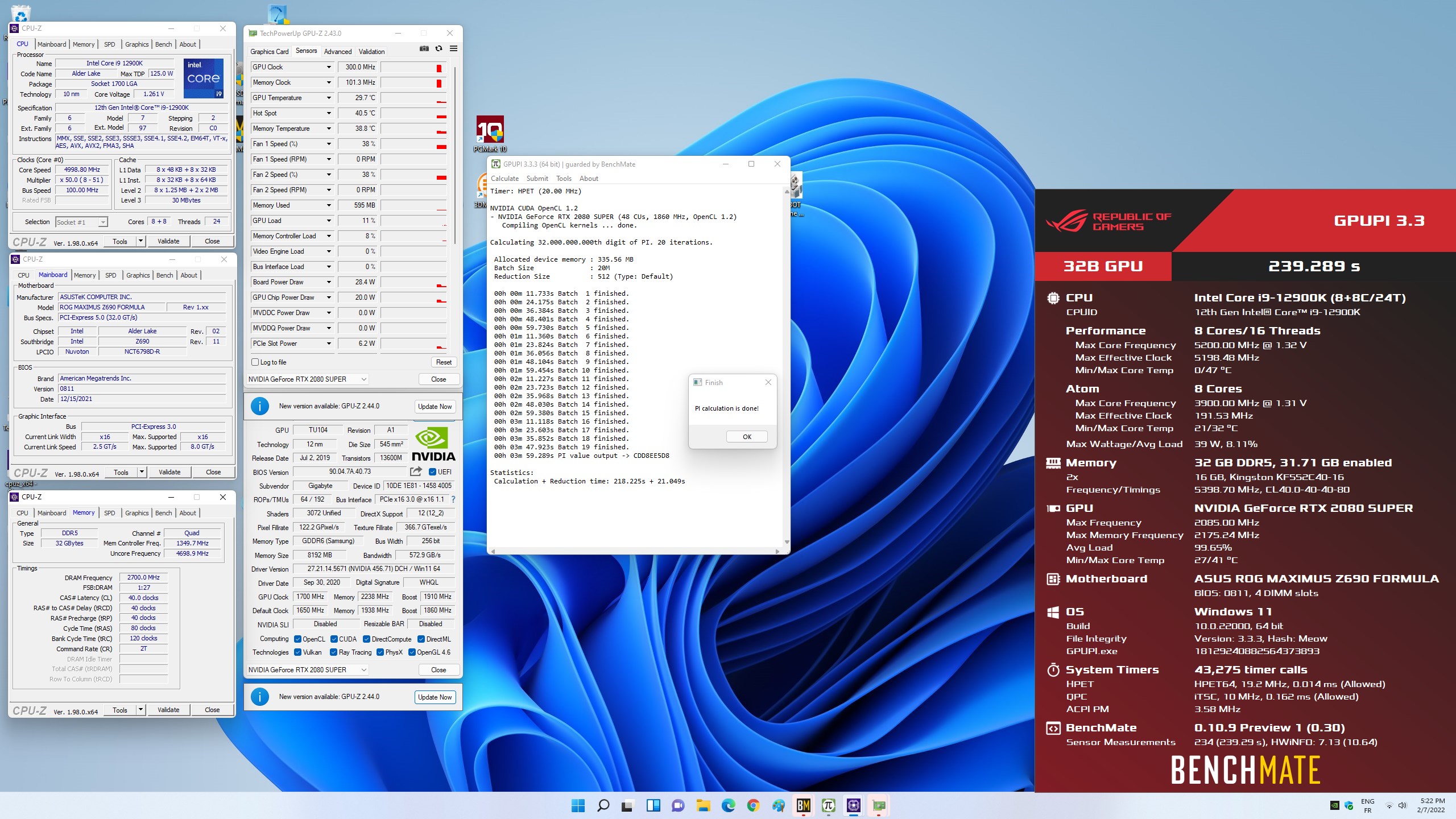Toggle the DirectML checkbox
1456x819 pixels.
click(x=421, y=639)
